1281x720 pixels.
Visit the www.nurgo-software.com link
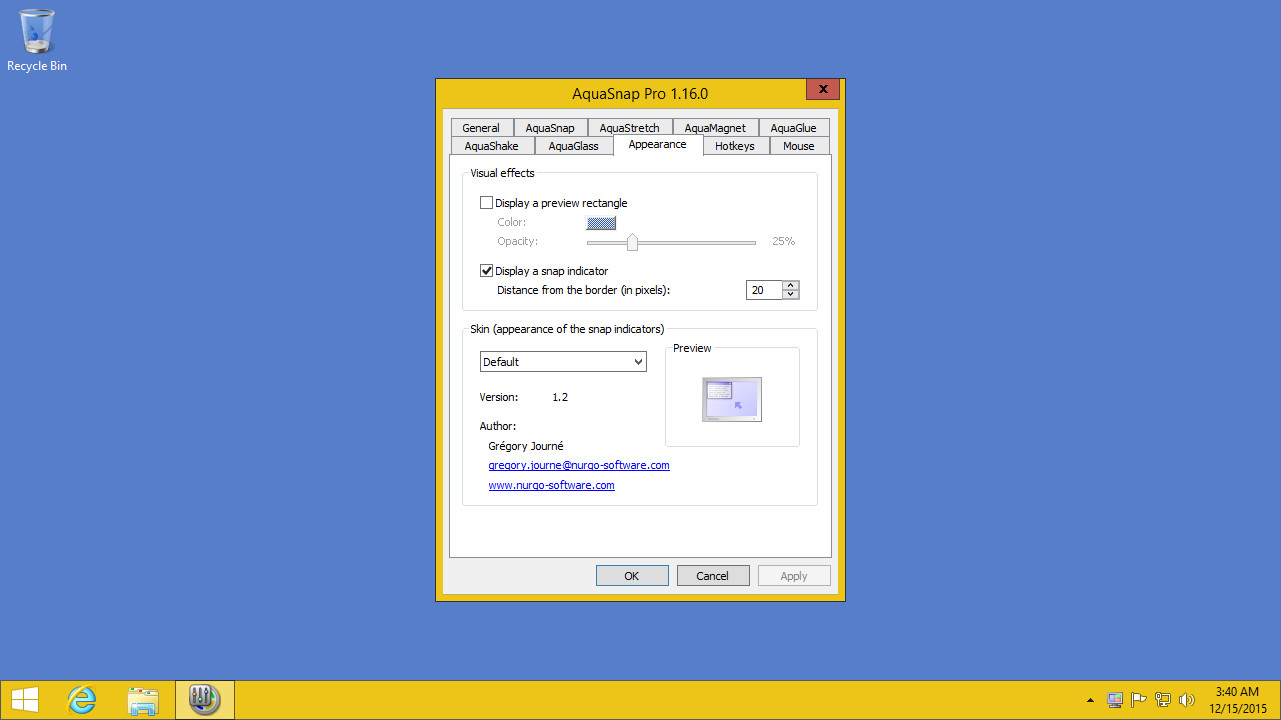[x=551, y=485]
